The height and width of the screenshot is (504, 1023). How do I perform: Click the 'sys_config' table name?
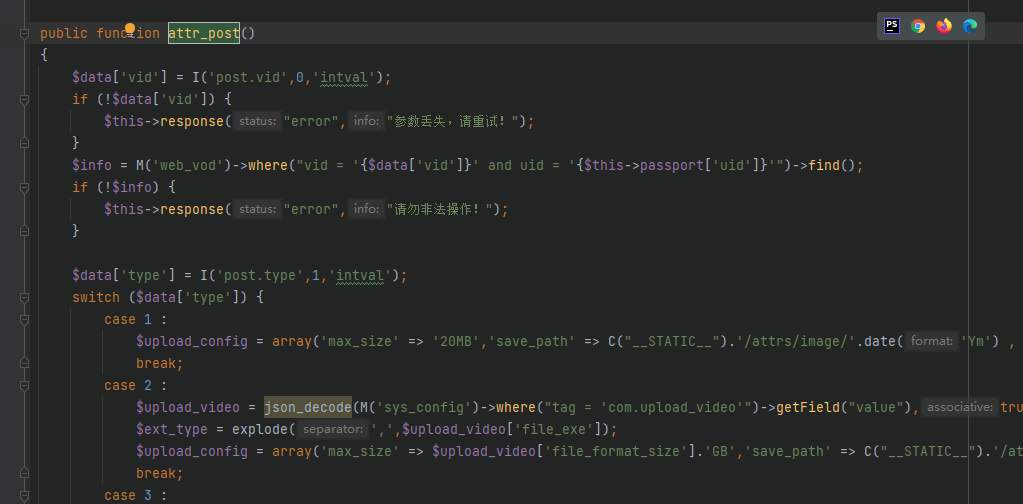click(423, 408)
